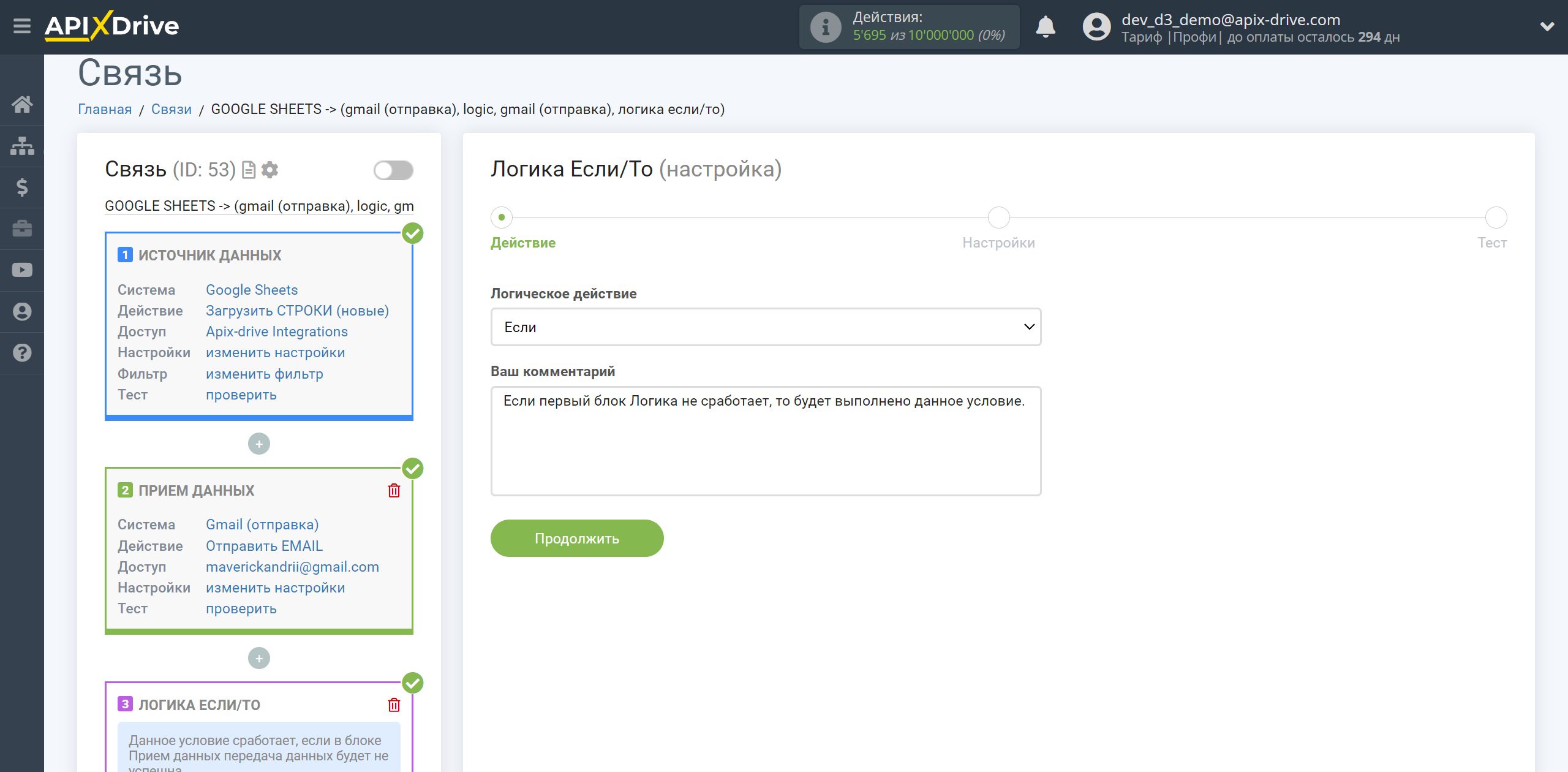The width and height of the screenshot is (1568, 772).
Task: Open the Google Sheets system link
Action: click(252, 290)
